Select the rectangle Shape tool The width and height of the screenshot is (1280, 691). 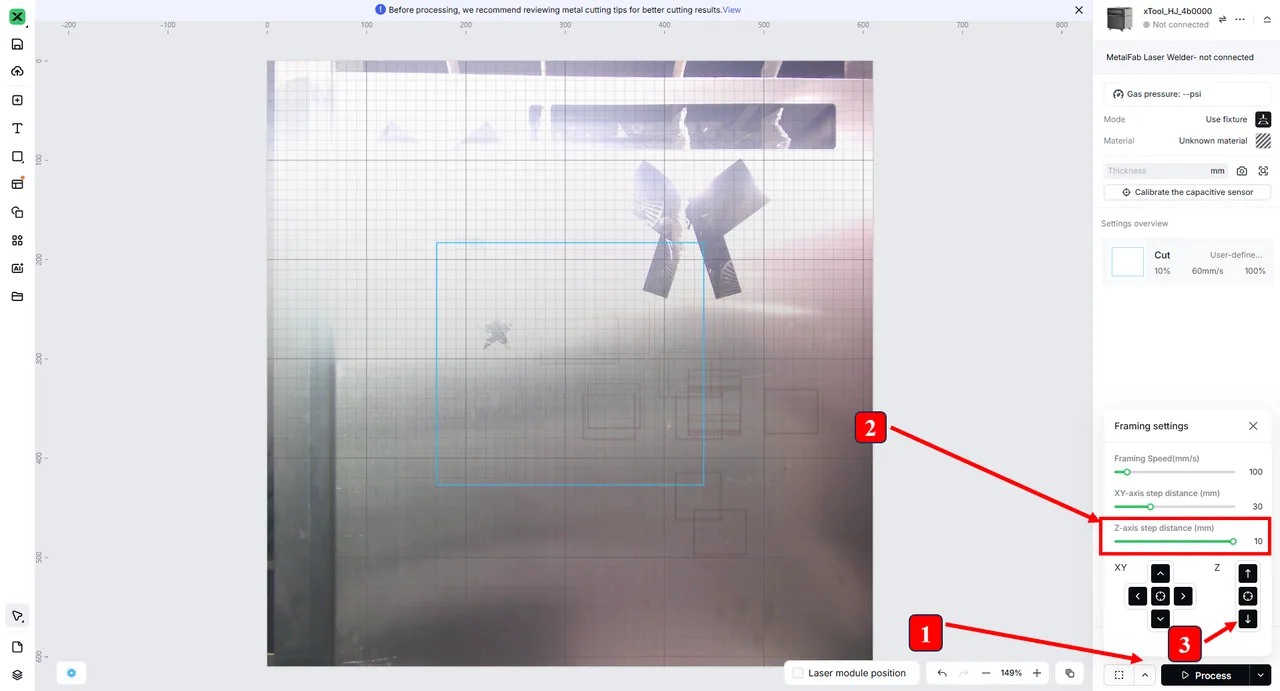(17, 157)
